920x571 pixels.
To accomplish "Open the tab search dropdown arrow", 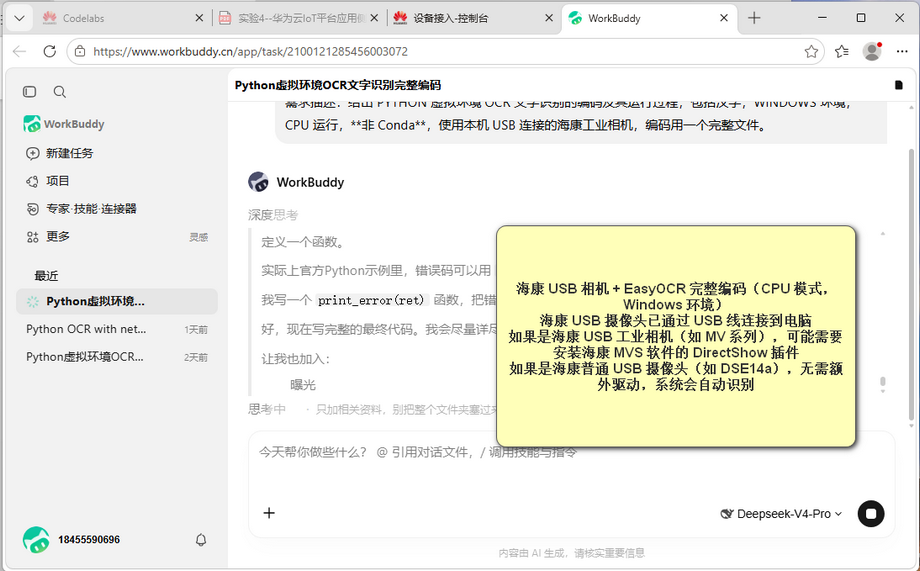I will click(19, 18).
